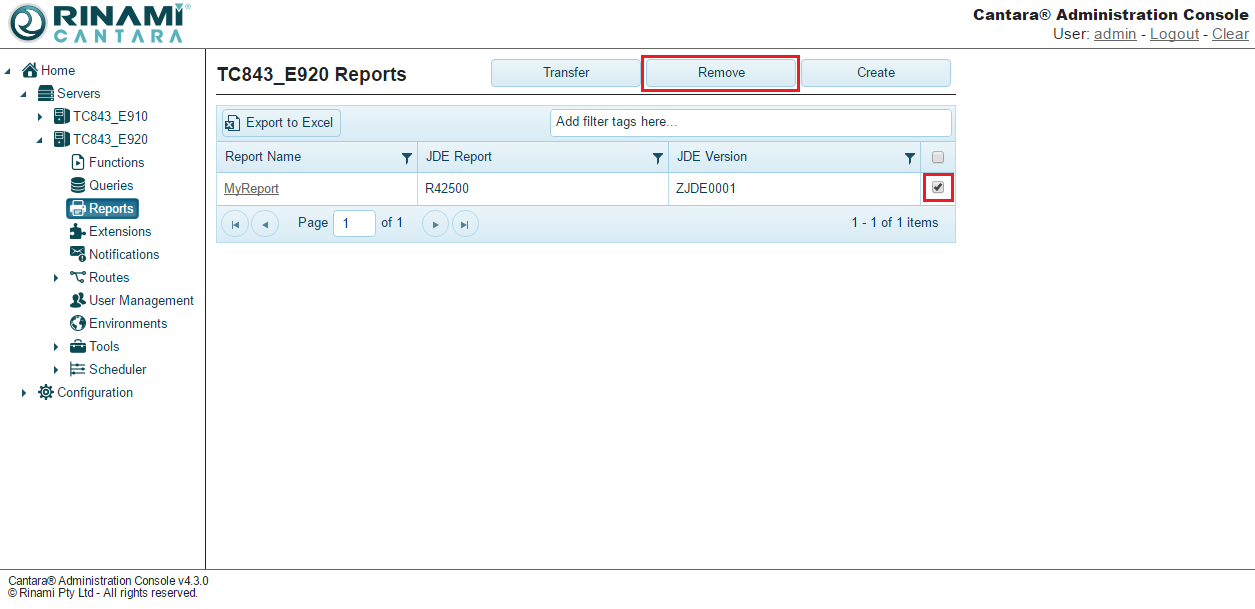
Task: Click the Export to Excel icon
Action: (233, 123)
